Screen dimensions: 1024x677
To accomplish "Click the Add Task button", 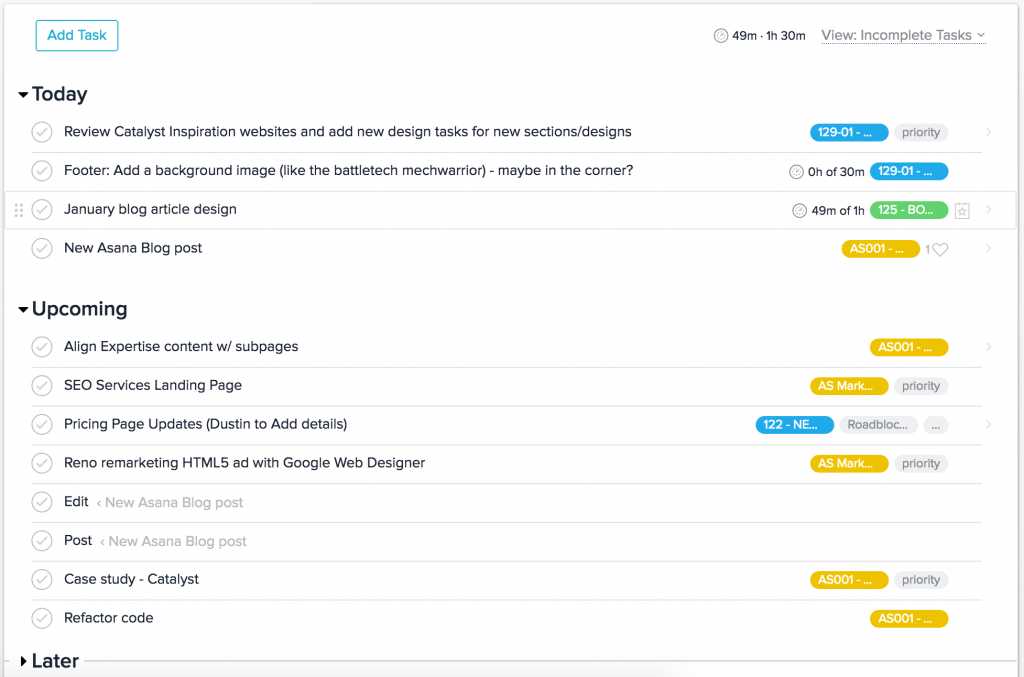I will point(76,35).
